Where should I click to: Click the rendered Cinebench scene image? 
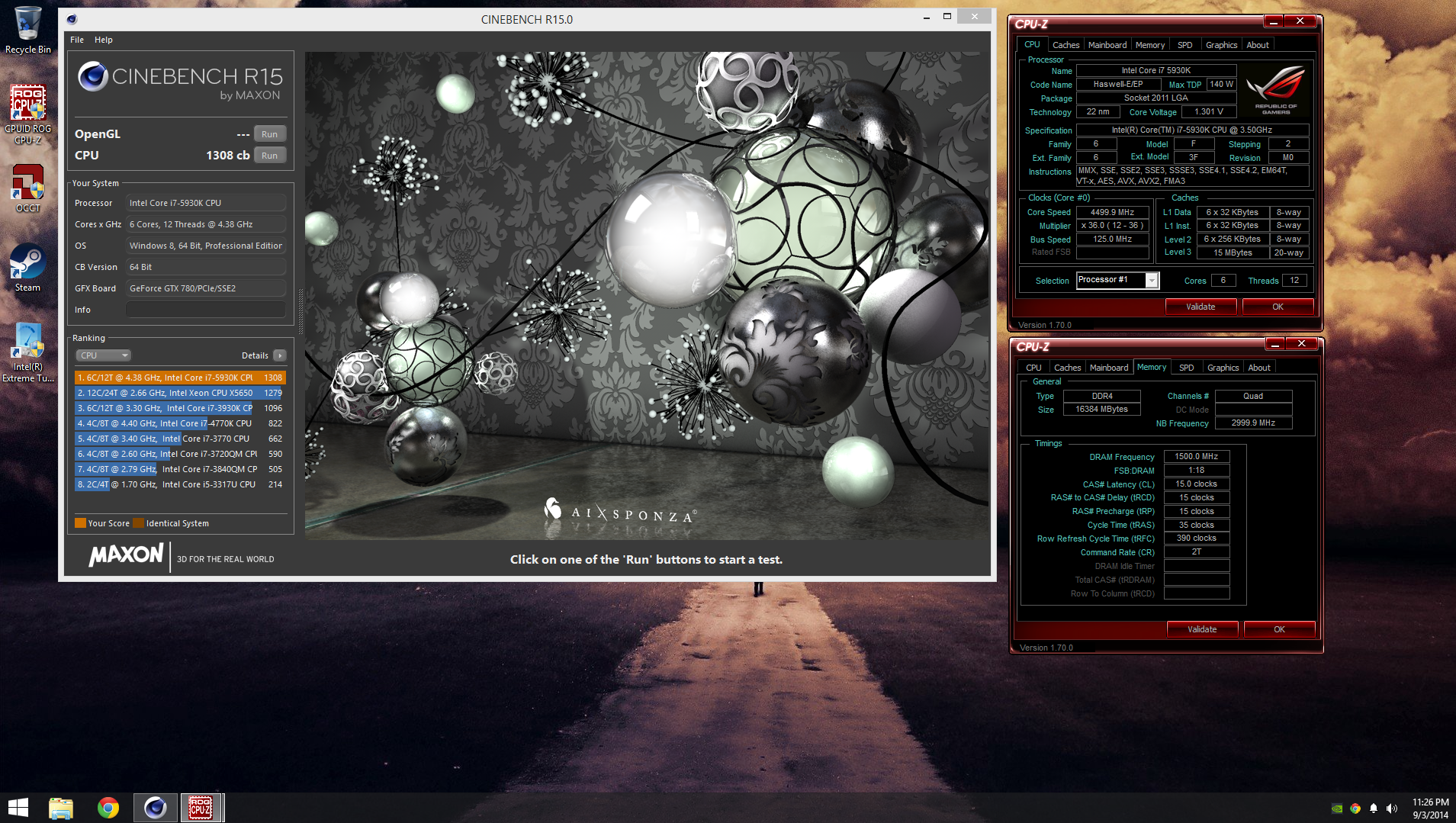click(647, 296)
